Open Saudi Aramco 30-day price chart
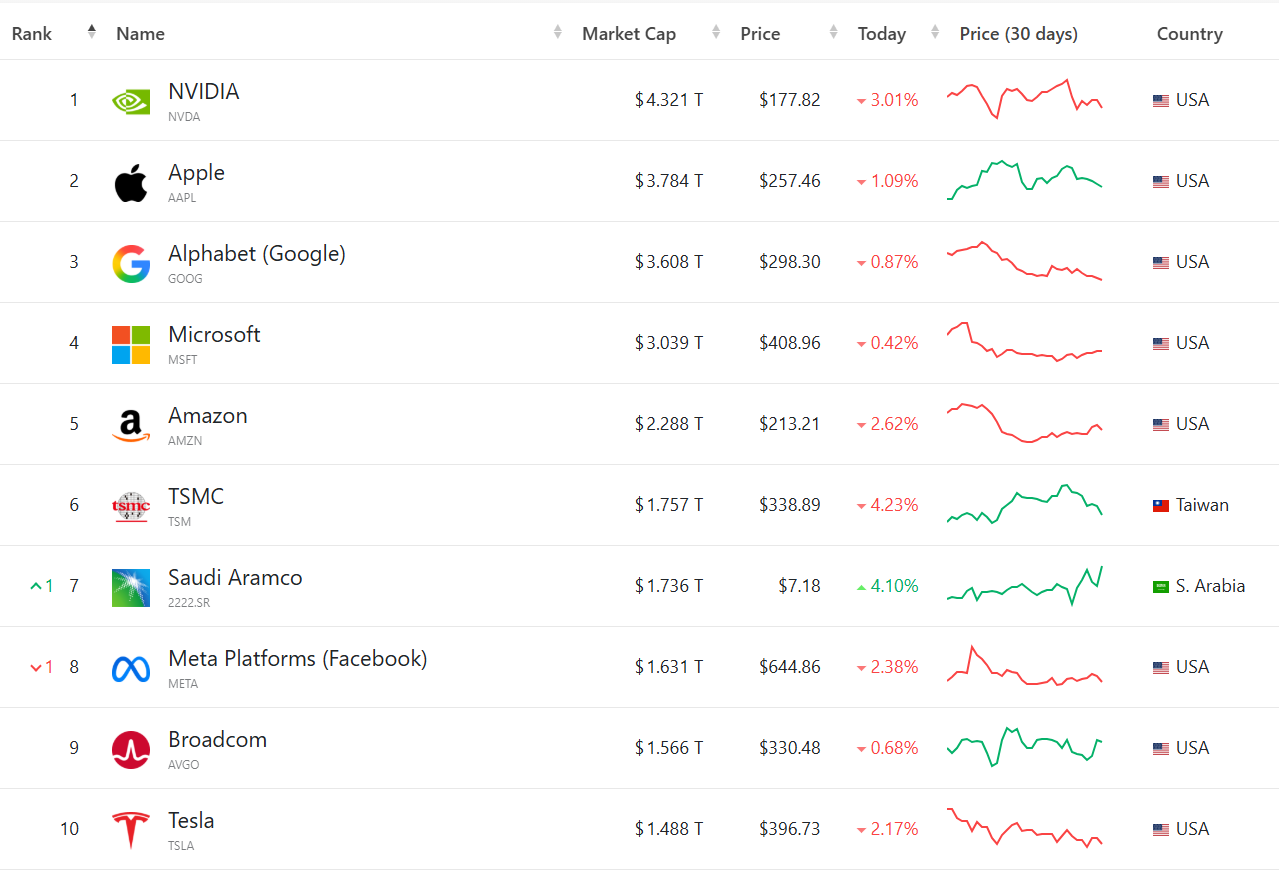Viewport: 1279px width, 870px height. [1024, 586]
